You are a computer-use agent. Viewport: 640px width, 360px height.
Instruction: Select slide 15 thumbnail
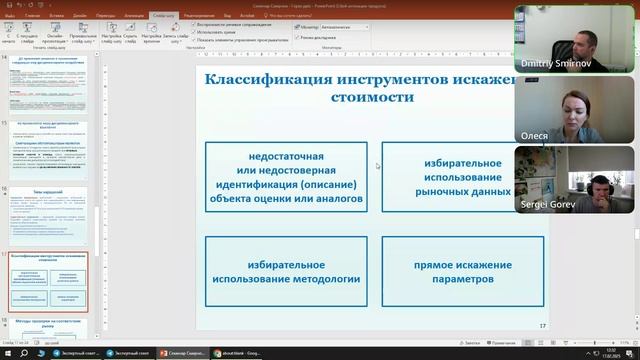pyautogui.click(x=48, y=150)
